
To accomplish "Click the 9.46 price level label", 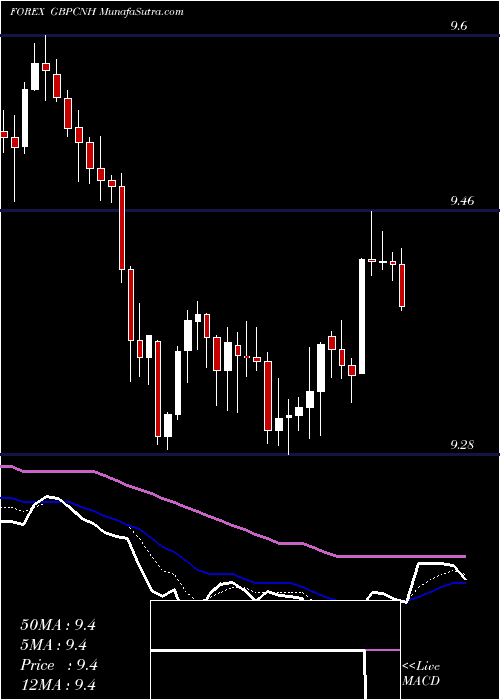I will 462,201.
